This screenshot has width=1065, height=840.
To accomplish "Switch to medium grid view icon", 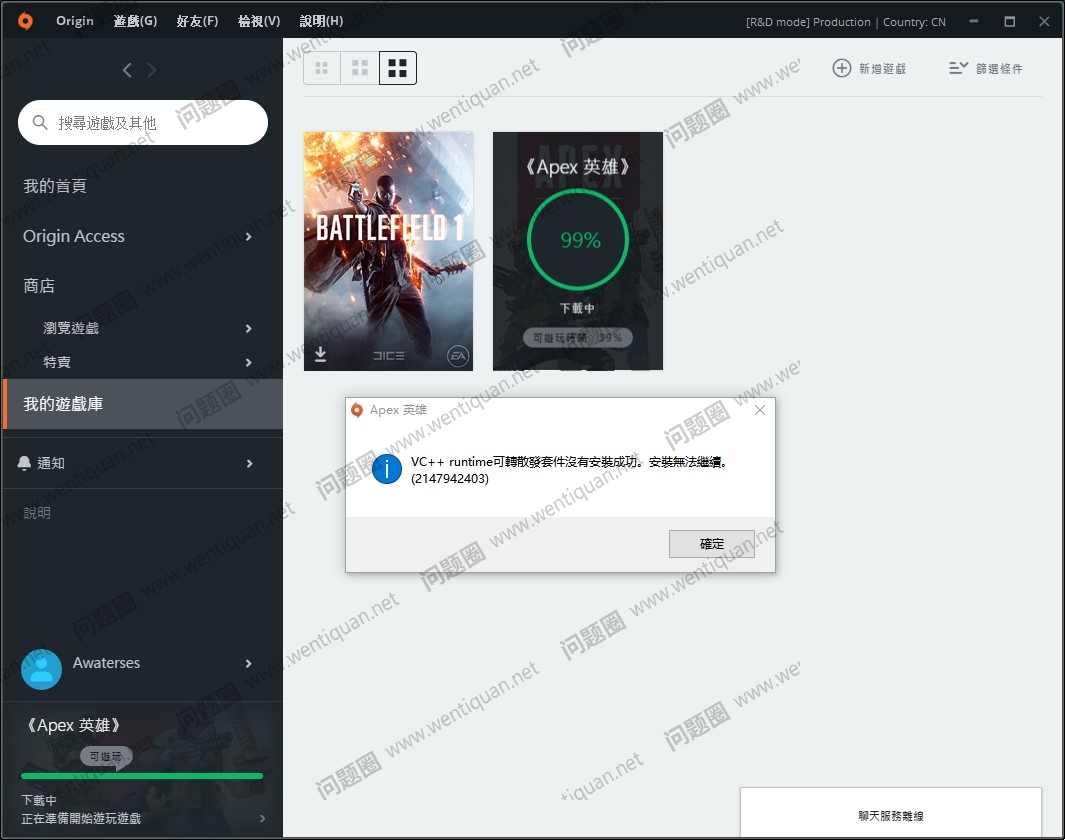I will [x=360, y=68].
